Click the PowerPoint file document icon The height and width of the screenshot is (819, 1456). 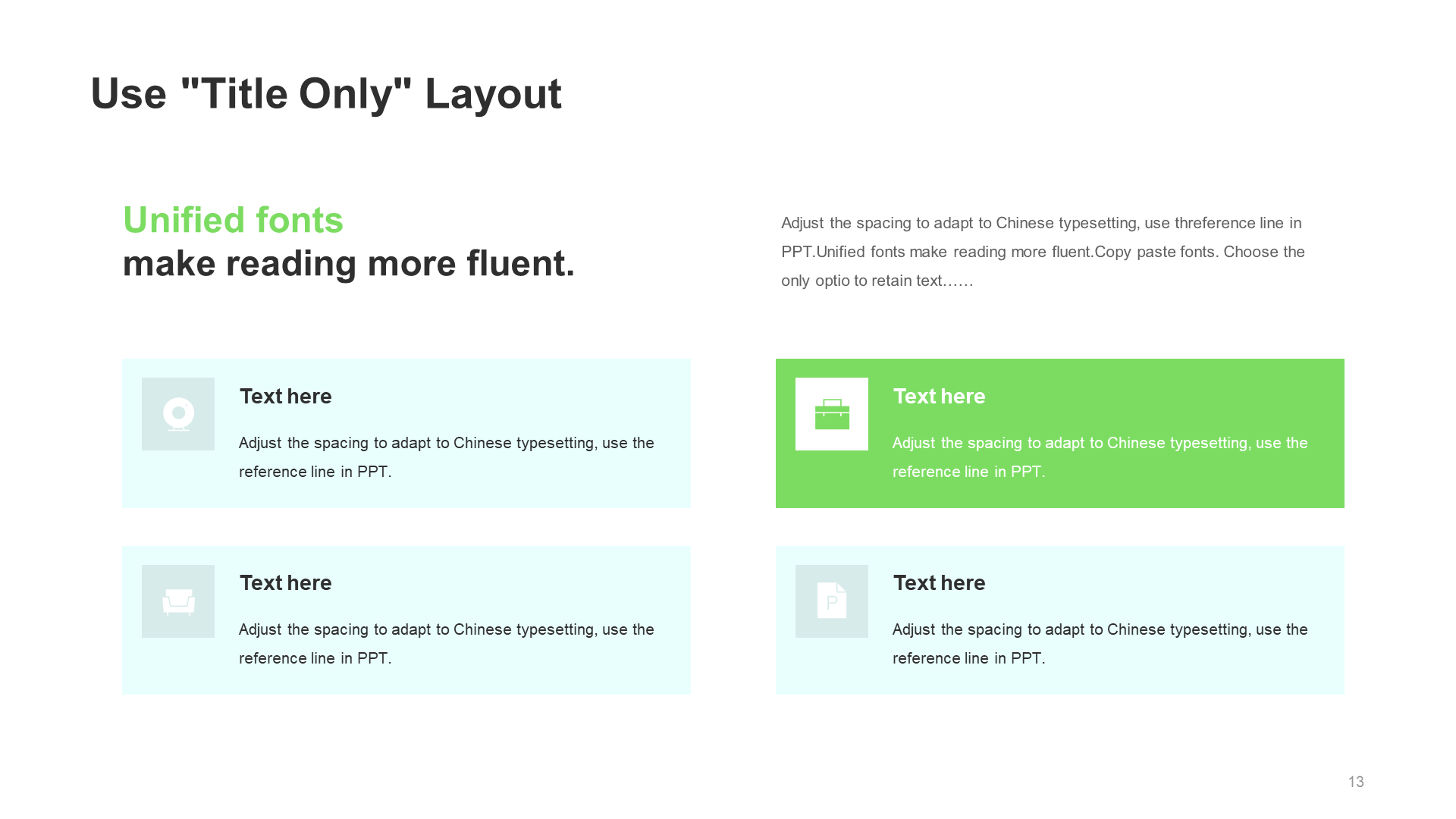pos(832,601)
